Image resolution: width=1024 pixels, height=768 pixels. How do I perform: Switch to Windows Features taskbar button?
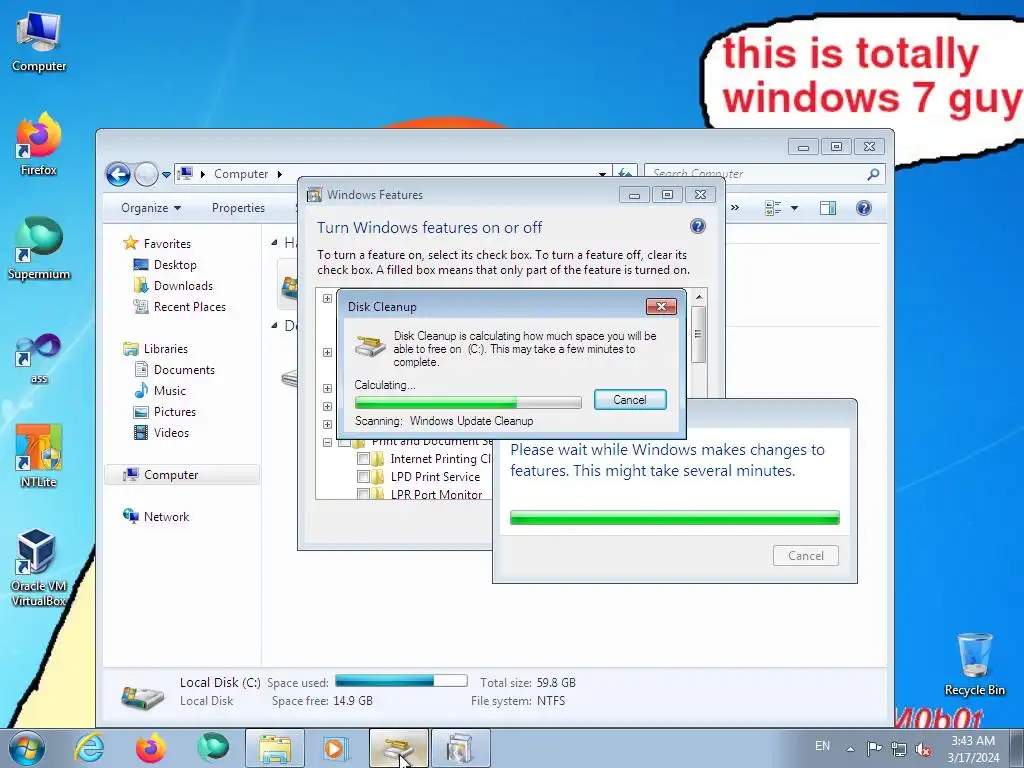(460, 748)
